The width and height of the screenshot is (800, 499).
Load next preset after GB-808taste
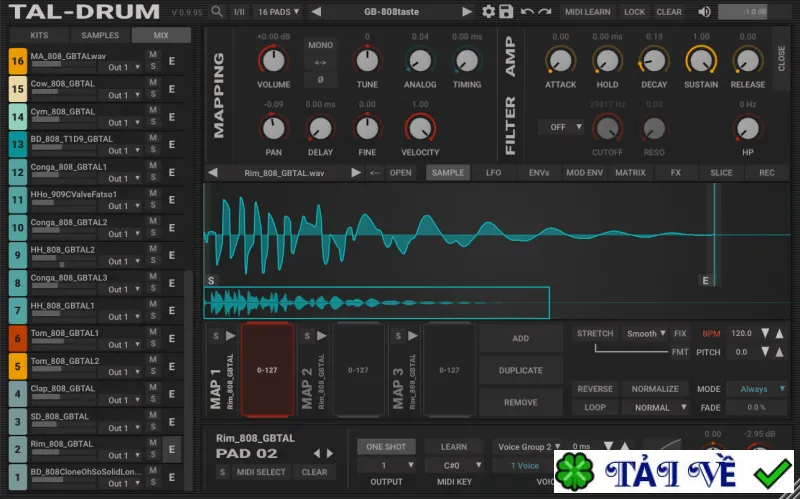coord(466,12)
